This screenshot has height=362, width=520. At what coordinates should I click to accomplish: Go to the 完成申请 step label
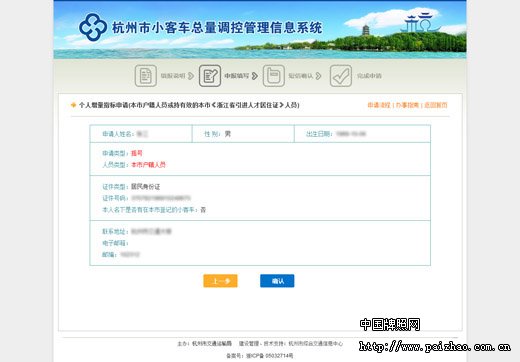pyautogui.click(x=369, y=76)
